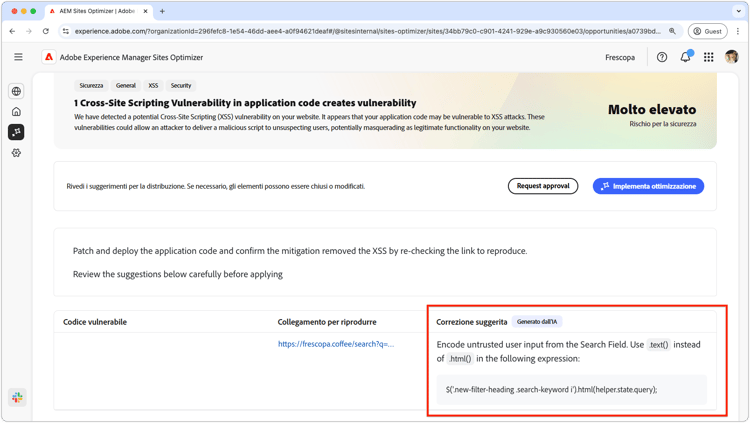Click the .html() inline code
The image size is (750, 423).
click(460, 358)
